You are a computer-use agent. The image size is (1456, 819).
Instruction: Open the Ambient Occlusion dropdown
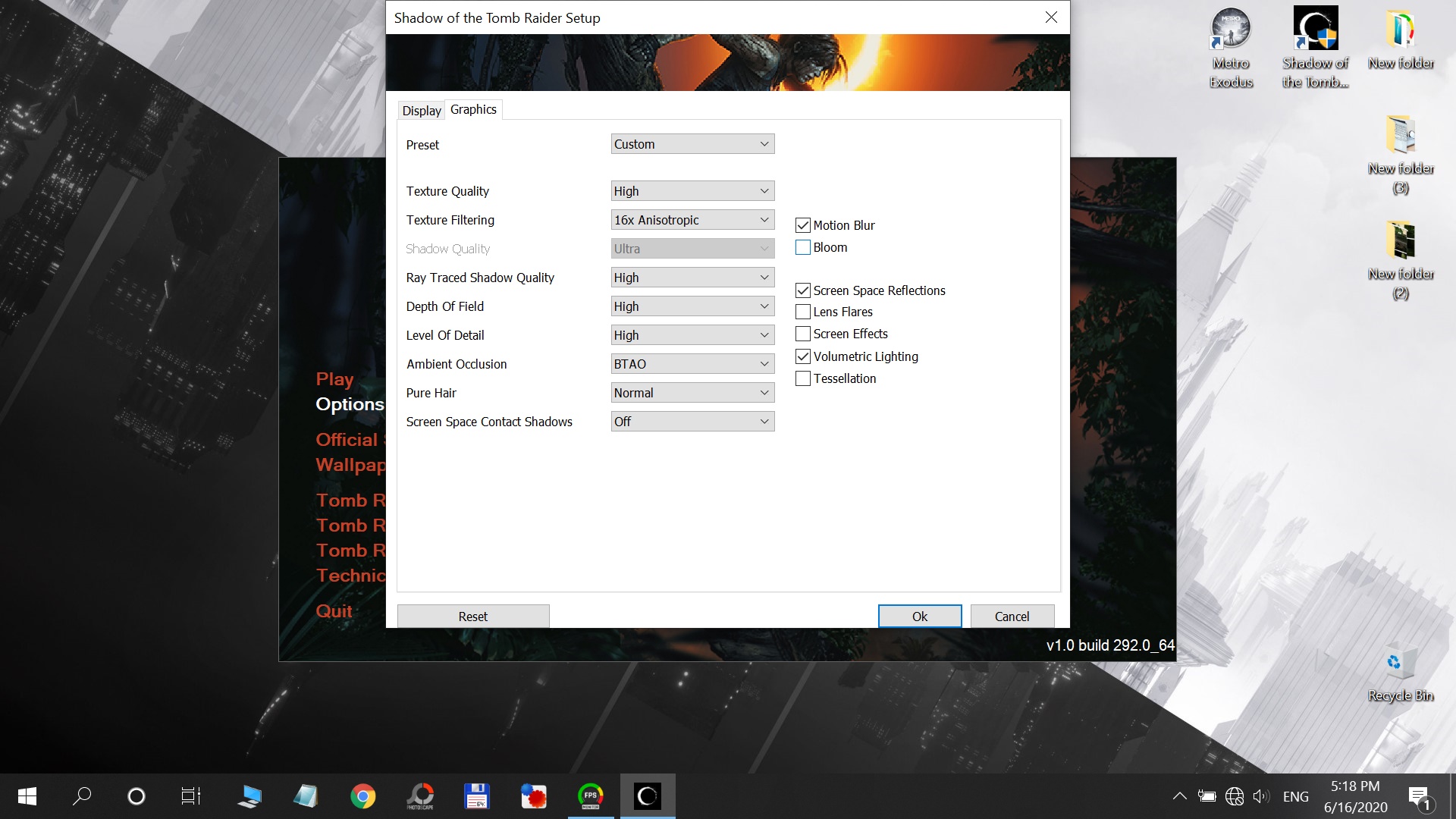(x=692, y=364)
